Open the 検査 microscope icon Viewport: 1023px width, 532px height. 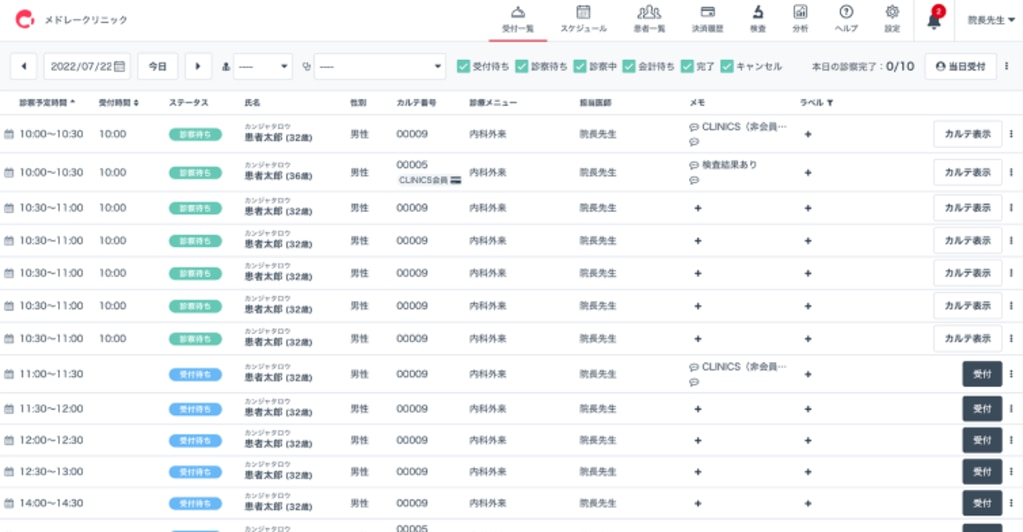coord(758,18)
